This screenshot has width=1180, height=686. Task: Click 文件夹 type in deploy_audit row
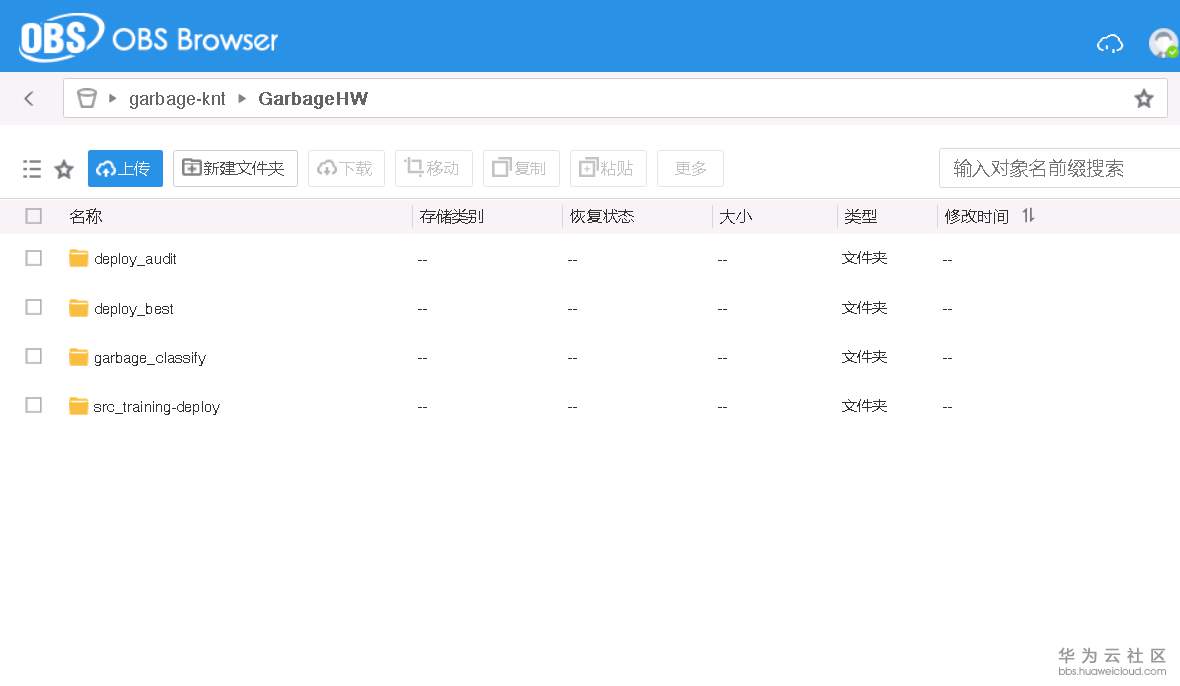tap(864, 258)
